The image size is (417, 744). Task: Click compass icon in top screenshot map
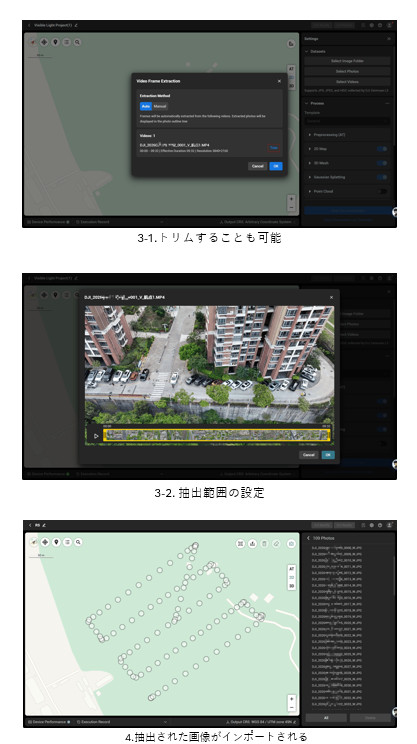pos(33,42)
